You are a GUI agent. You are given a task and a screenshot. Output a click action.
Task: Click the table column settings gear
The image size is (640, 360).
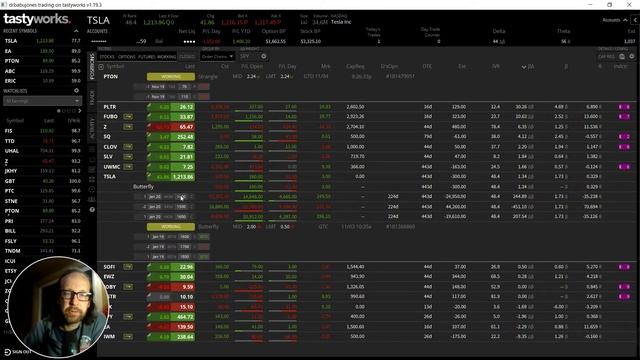632,57
